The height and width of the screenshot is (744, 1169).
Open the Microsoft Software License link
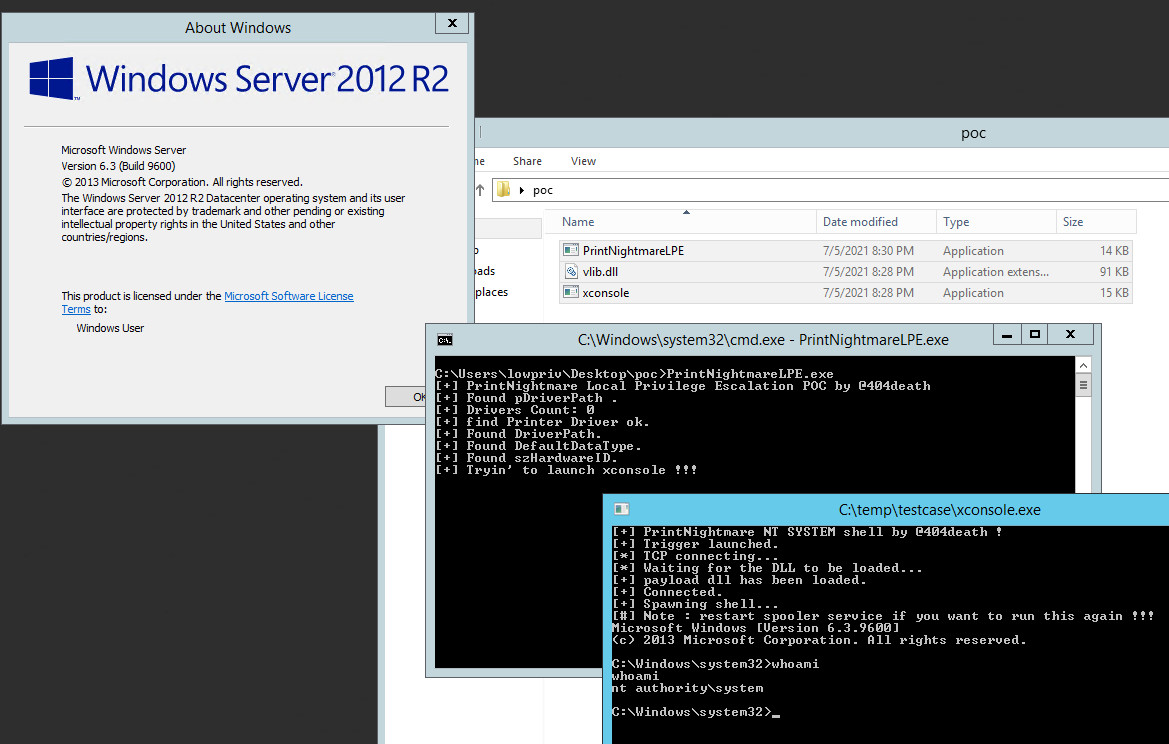click(x=289, y=296)
